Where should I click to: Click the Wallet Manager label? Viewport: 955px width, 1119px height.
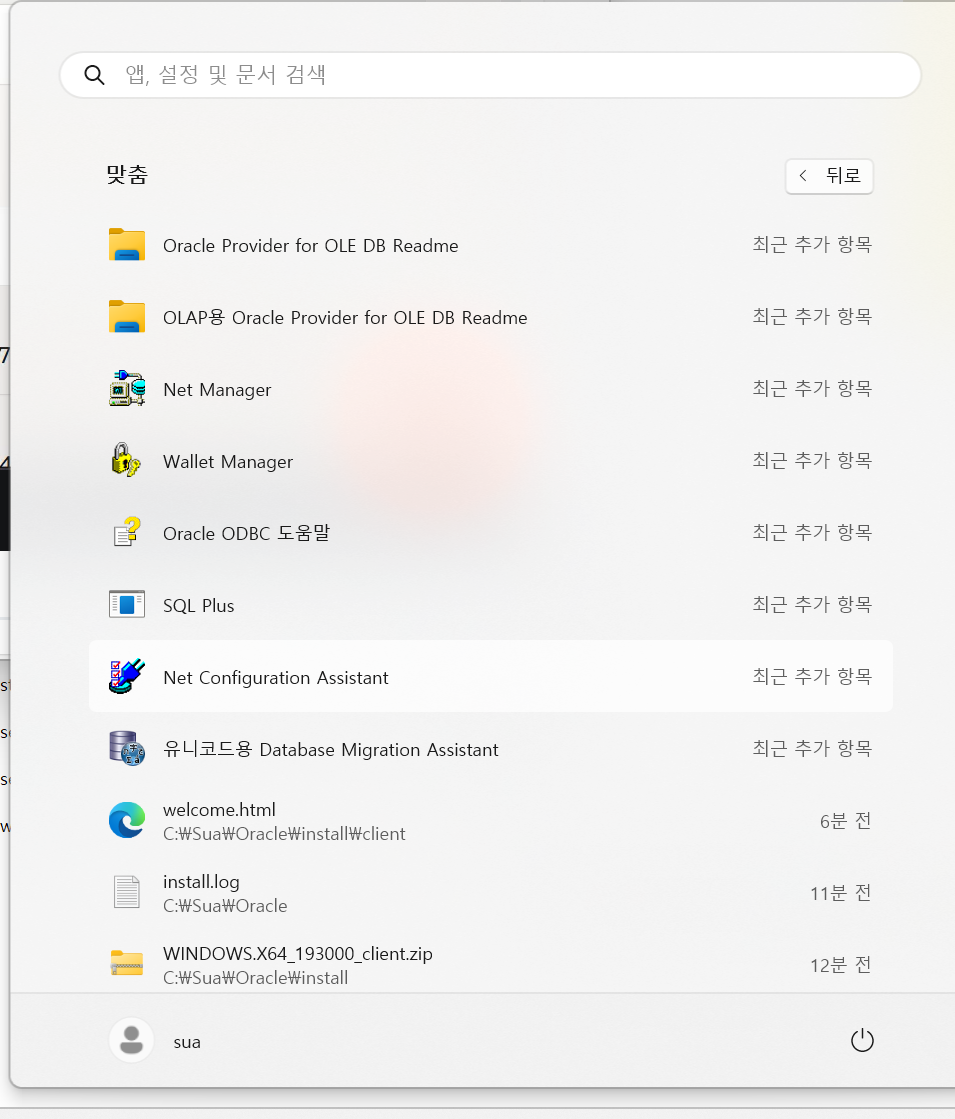pos(228,462)
